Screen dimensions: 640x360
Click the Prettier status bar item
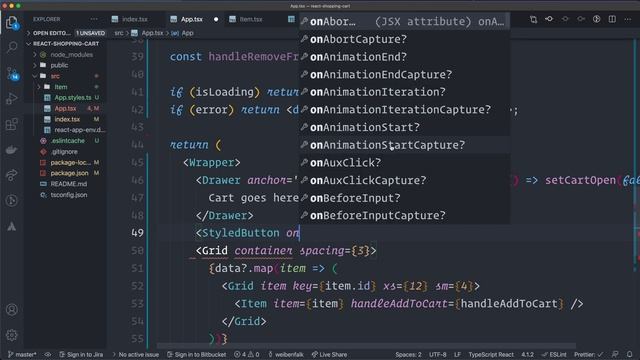pyautogui.click(x=588, y=354)
